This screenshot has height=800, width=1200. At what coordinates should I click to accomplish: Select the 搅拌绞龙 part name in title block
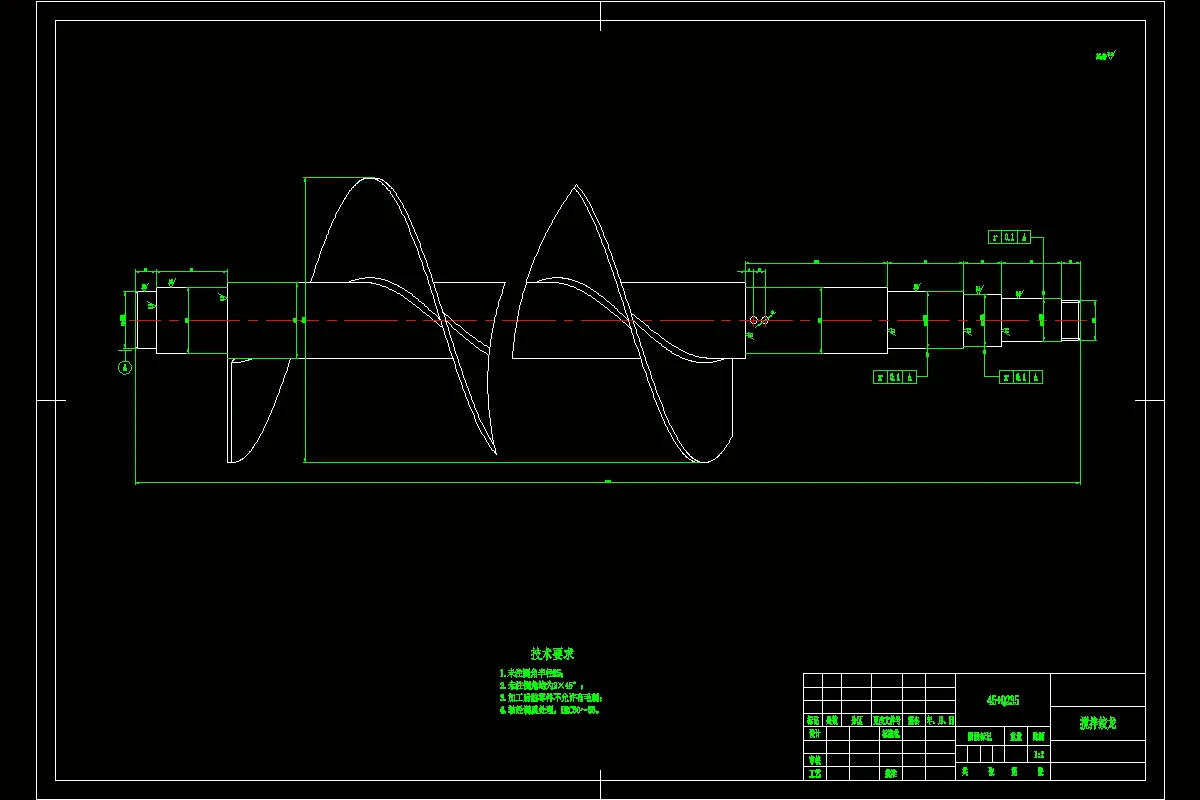point(1098,724)
